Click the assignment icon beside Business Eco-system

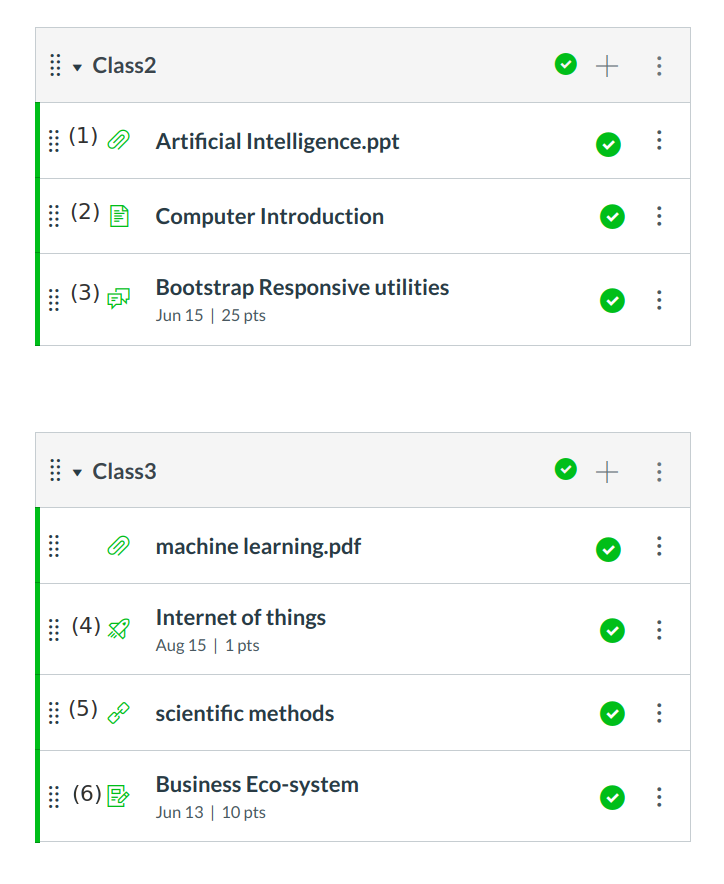[x=118, y=796]
